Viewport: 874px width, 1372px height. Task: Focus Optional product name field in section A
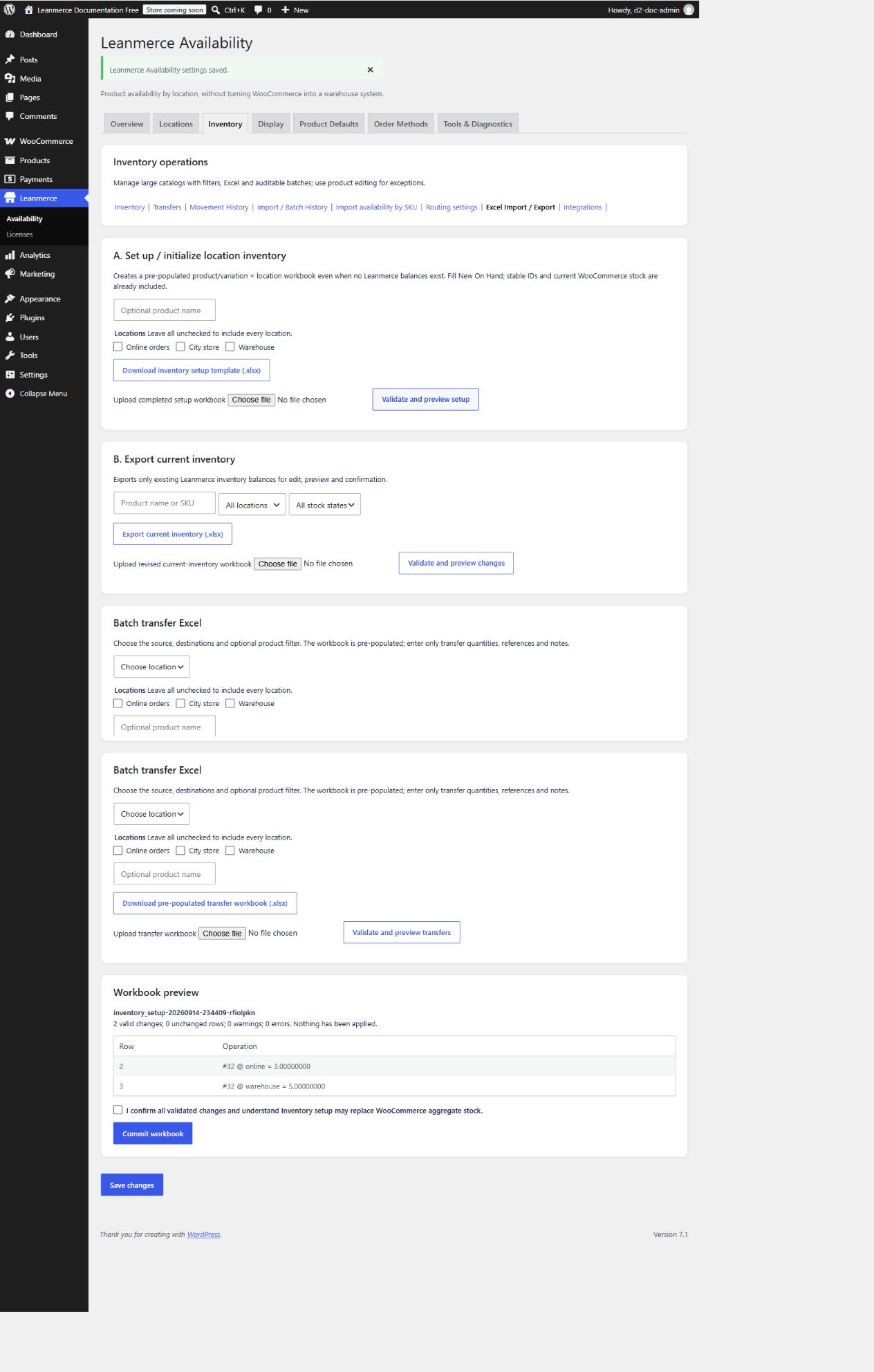click(x=165, y=310)
